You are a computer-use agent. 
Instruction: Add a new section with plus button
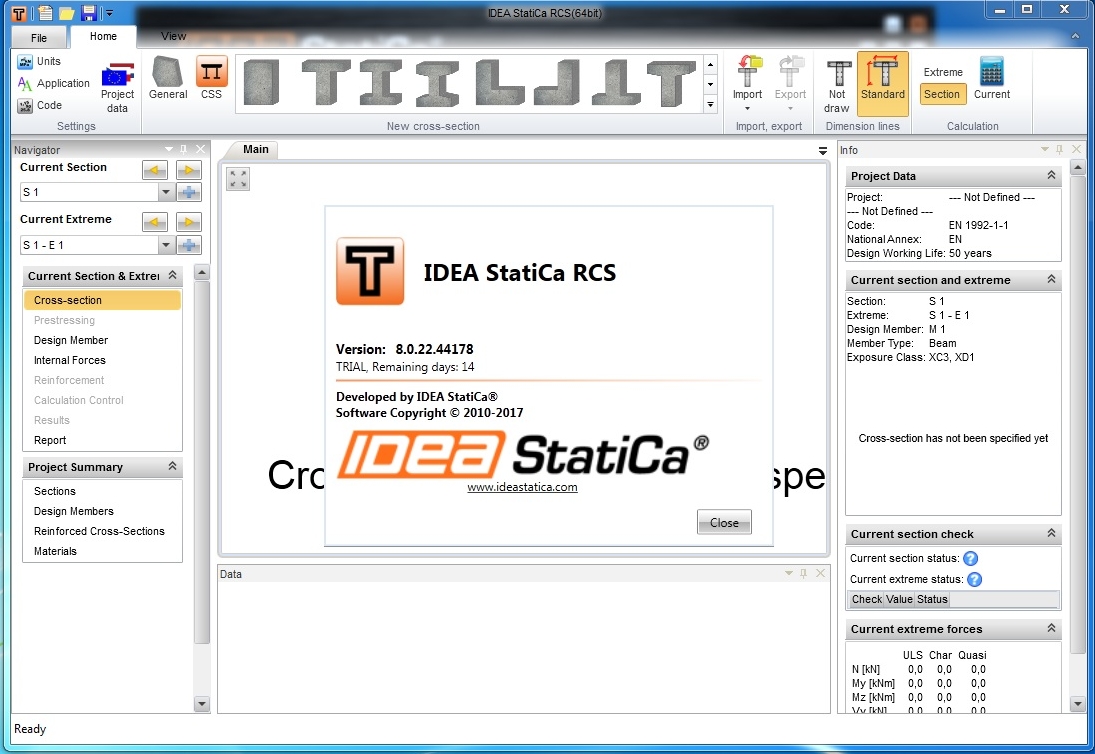click(x=189, y=192)
